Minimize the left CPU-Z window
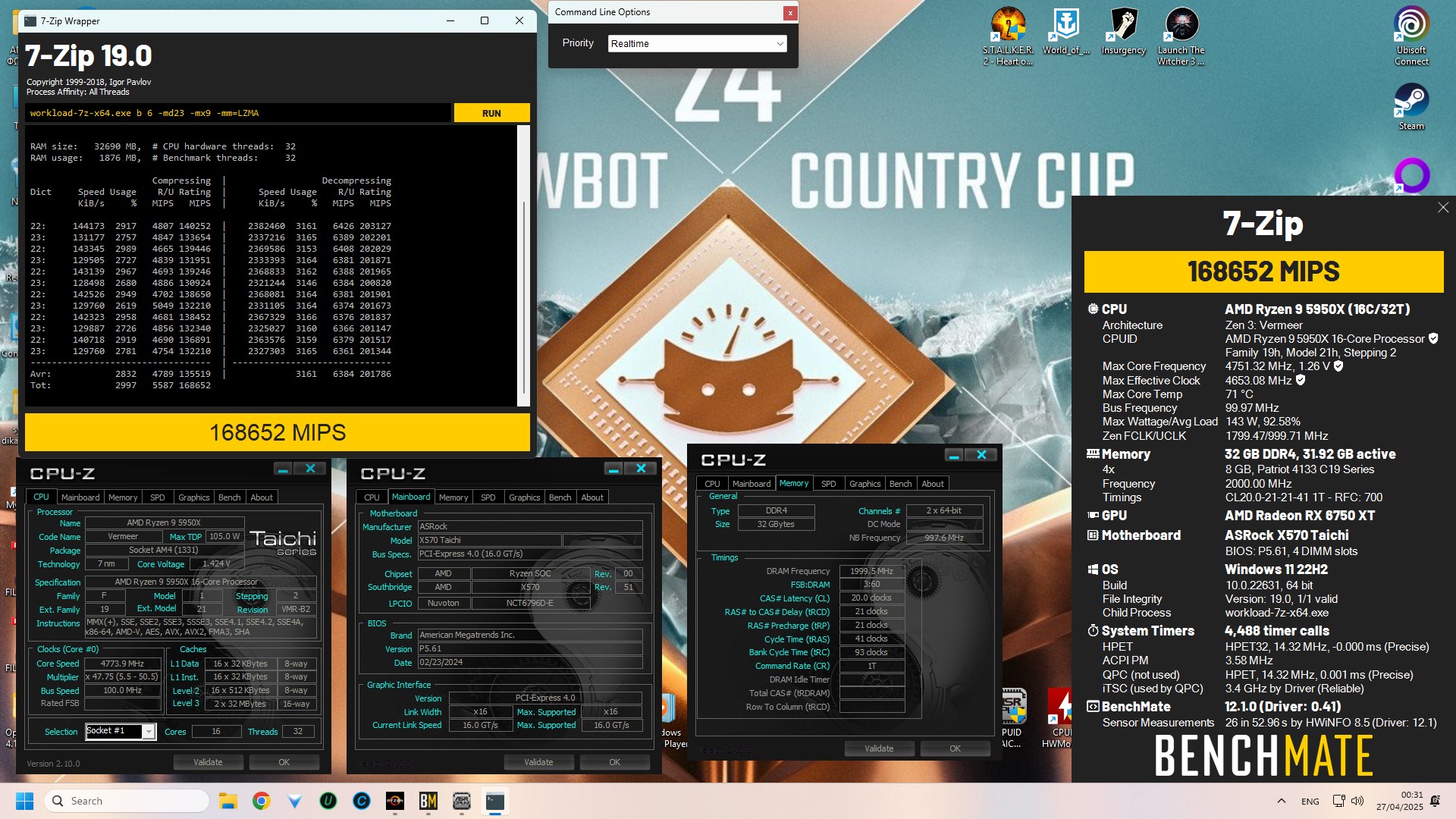 (x=283, y=469)
